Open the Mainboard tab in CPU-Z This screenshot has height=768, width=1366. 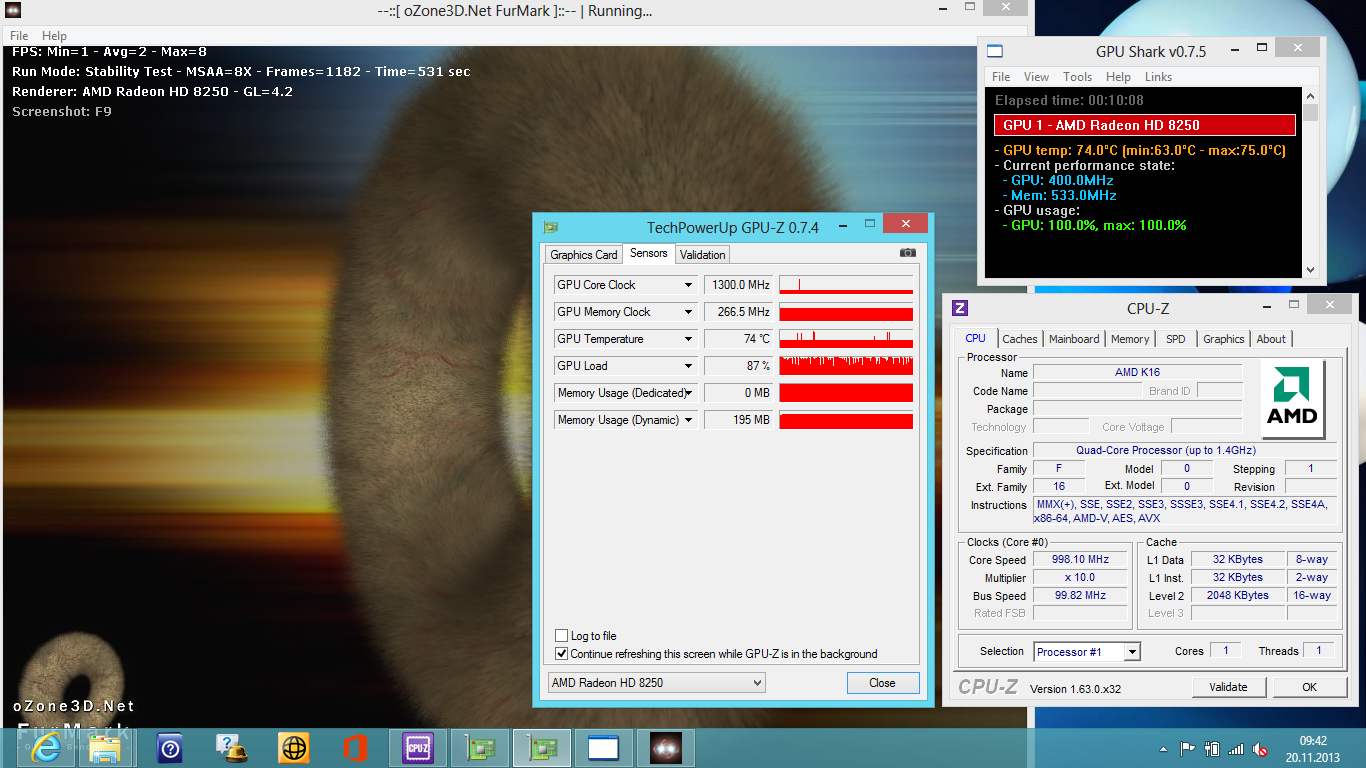[1074, 339]
